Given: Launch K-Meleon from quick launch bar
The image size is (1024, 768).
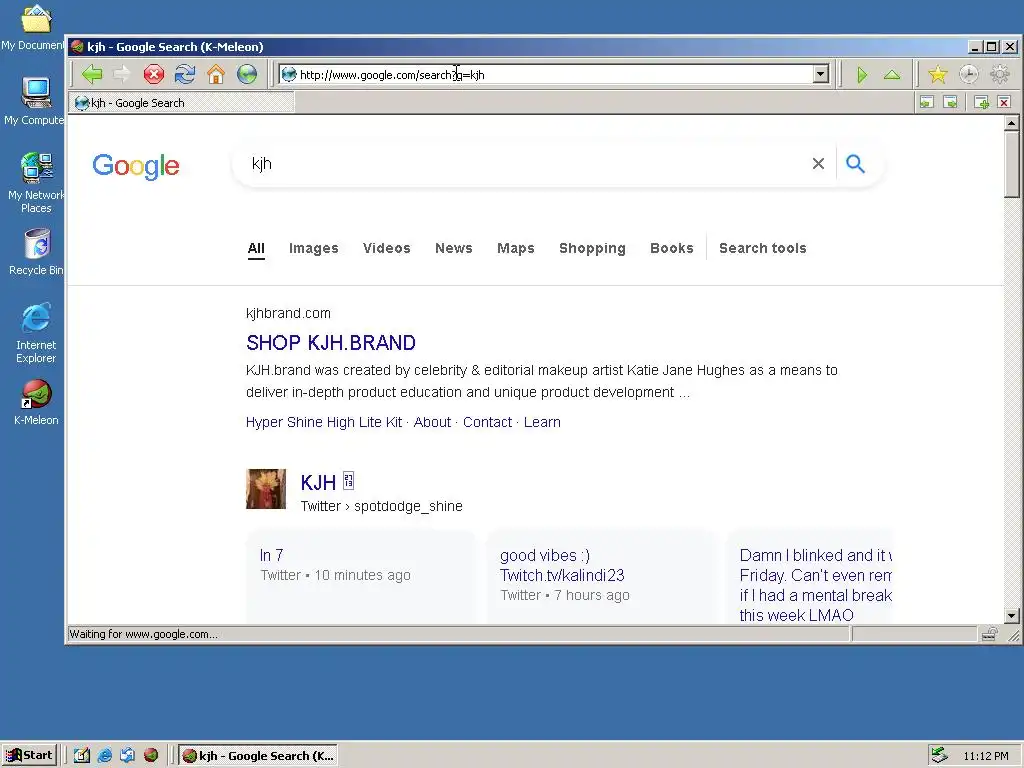Looking at the screenshot, I should (151, 756).
